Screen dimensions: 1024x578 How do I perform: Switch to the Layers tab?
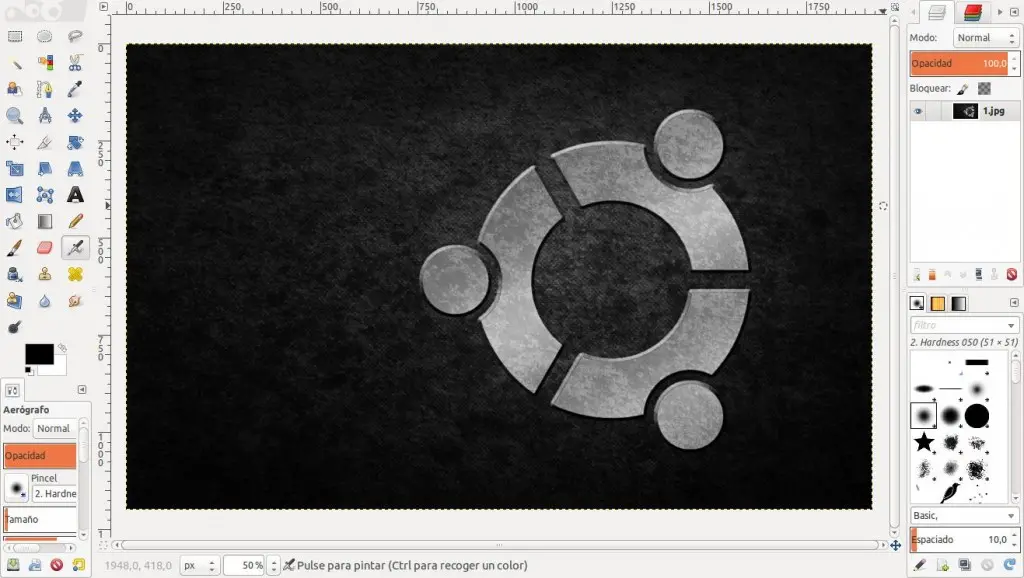point(937,12)
